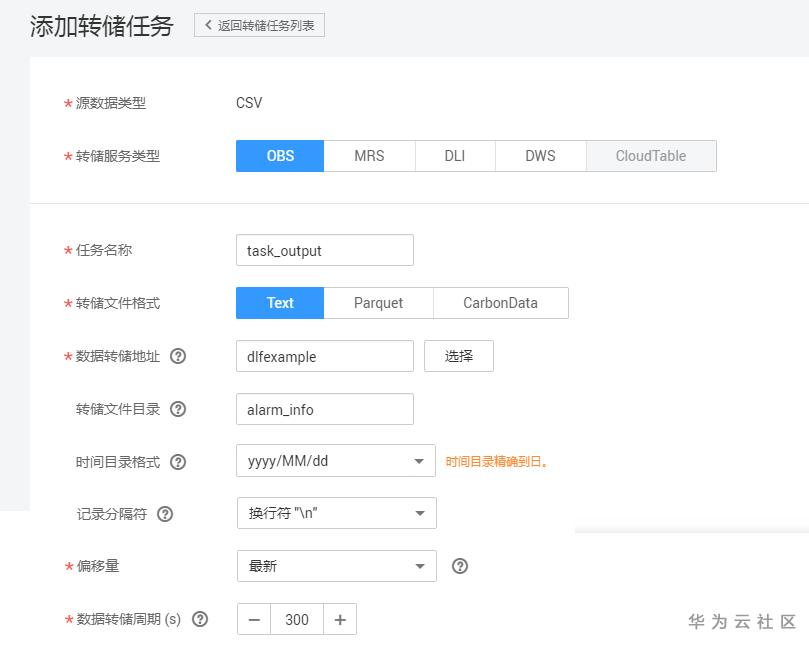
Task: Click the 转储文件格式 label
Action: [x=118, y=303]
